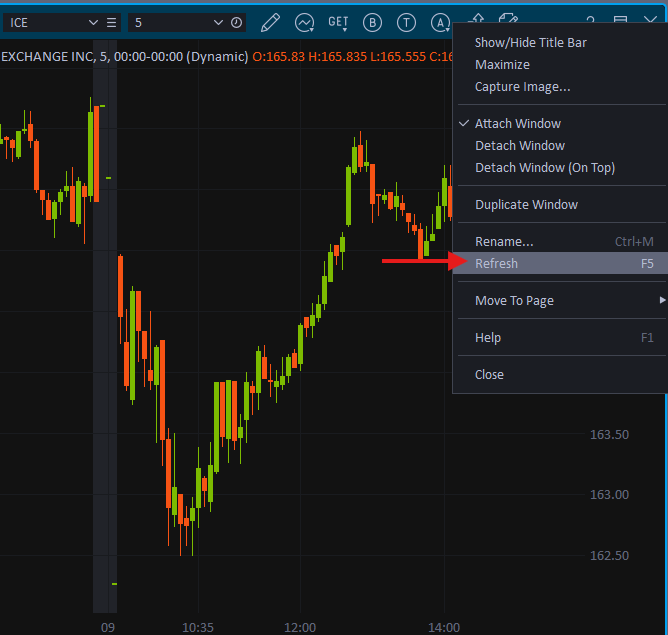Open Rename... from the context menu
Image resolution: width=668 pixels, height=635 pixels.
504,242
